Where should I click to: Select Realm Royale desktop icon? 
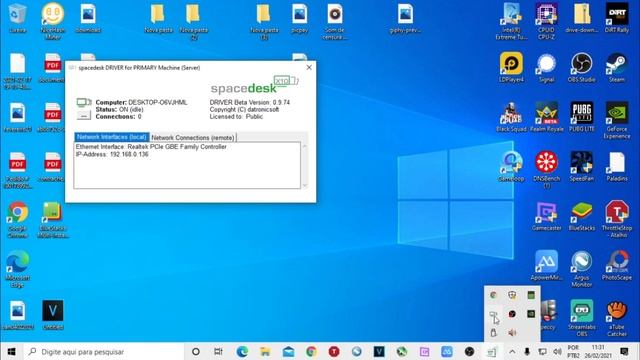coord(547,117)
